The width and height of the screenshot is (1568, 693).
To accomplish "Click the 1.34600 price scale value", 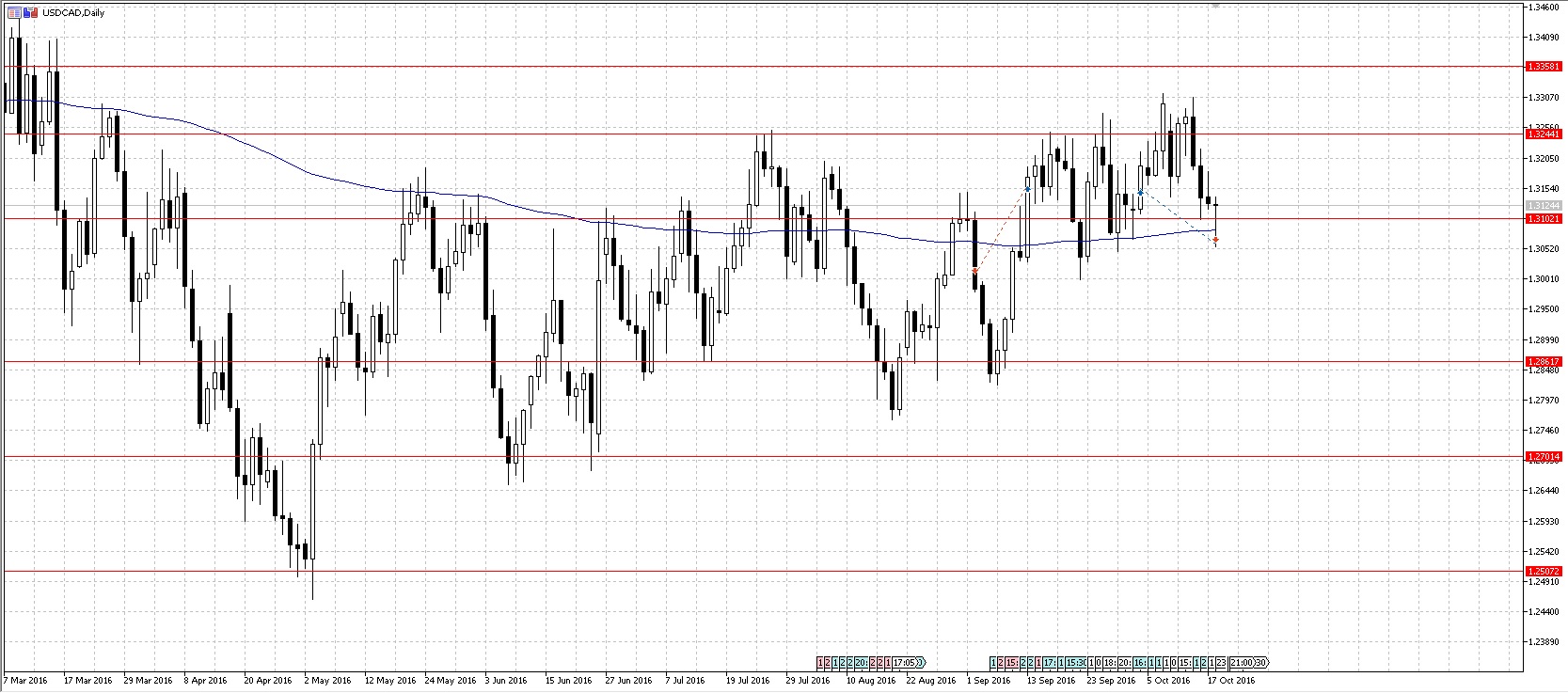I will click(1543, 7).
